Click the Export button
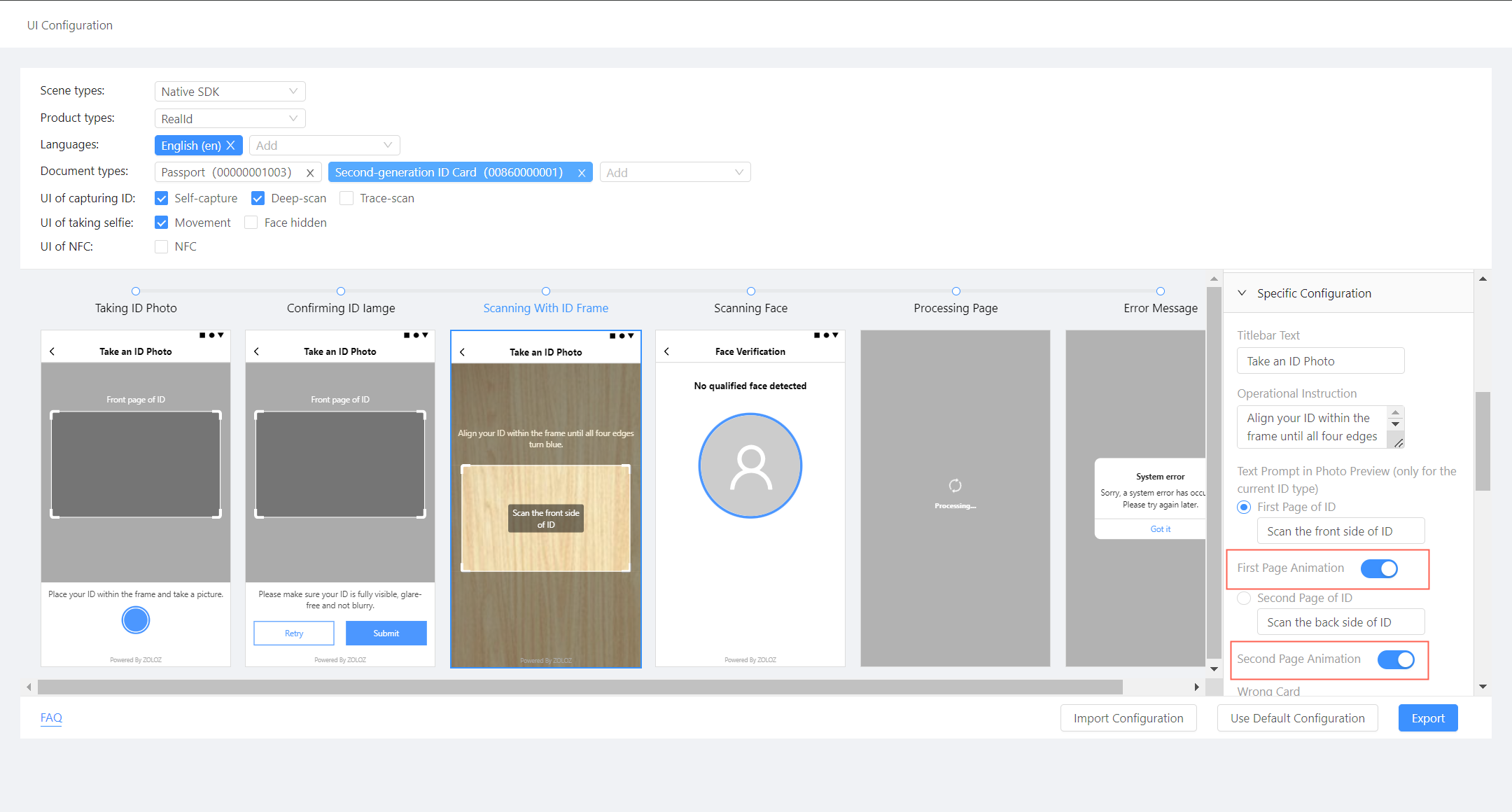 (x=1428, y=718)
